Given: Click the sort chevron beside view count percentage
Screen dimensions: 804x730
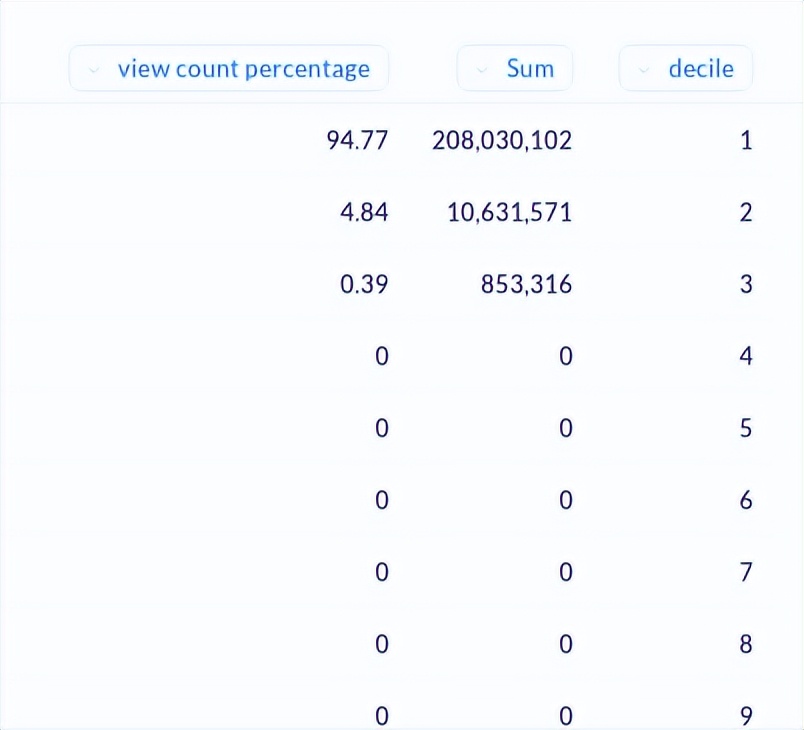Looking at the screenshot, I should 94,70.
